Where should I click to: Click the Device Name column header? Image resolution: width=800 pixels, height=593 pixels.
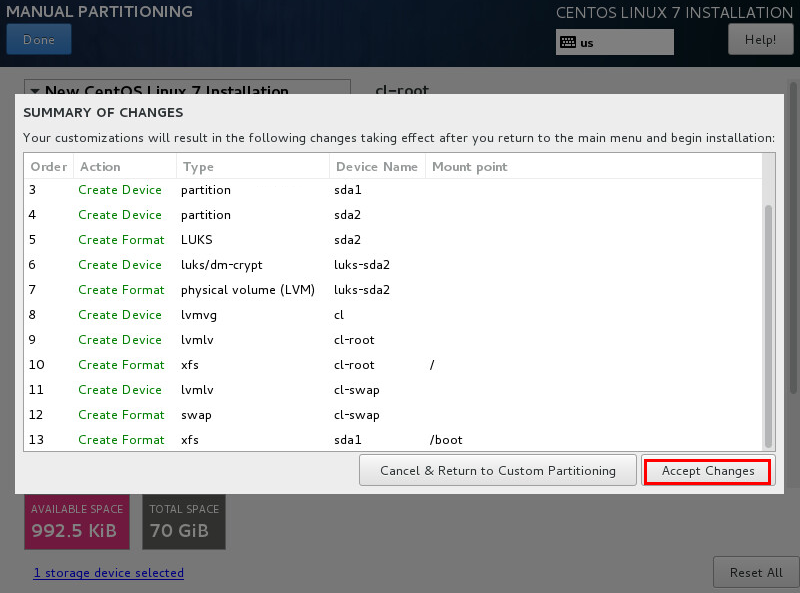(376, 167)
